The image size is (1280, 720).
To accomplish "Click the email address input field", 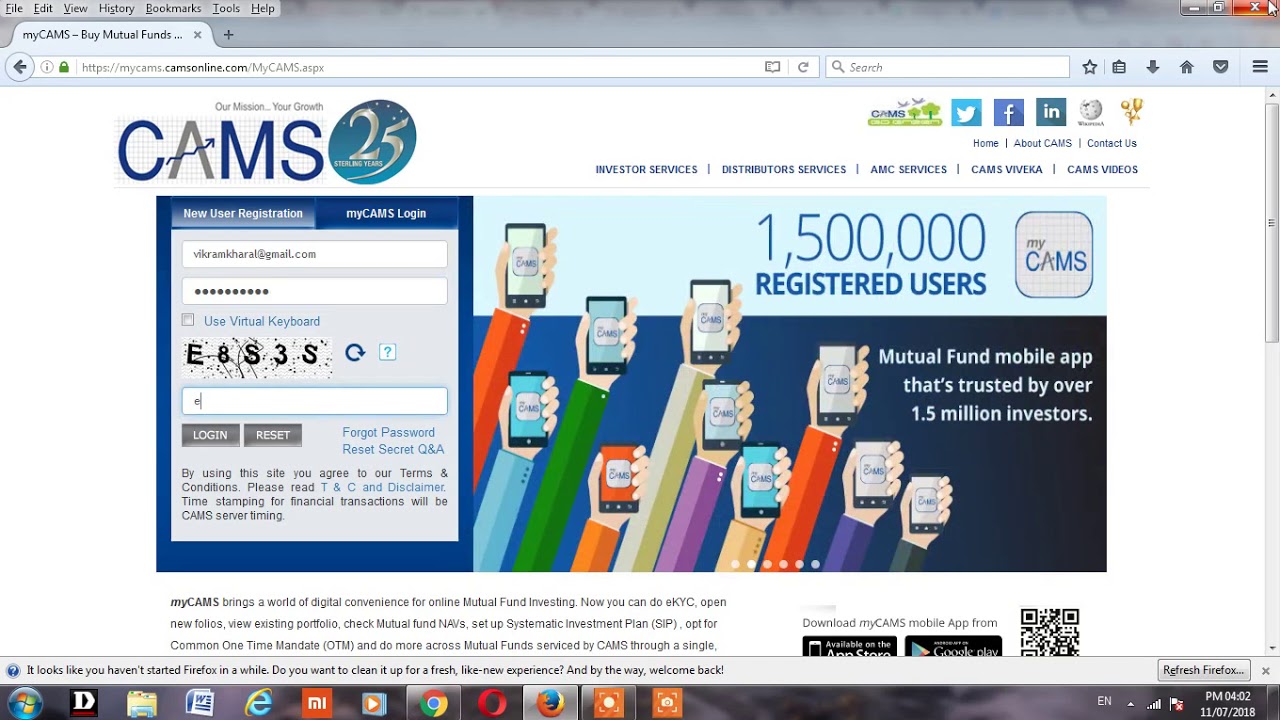I will click(314, 254).
